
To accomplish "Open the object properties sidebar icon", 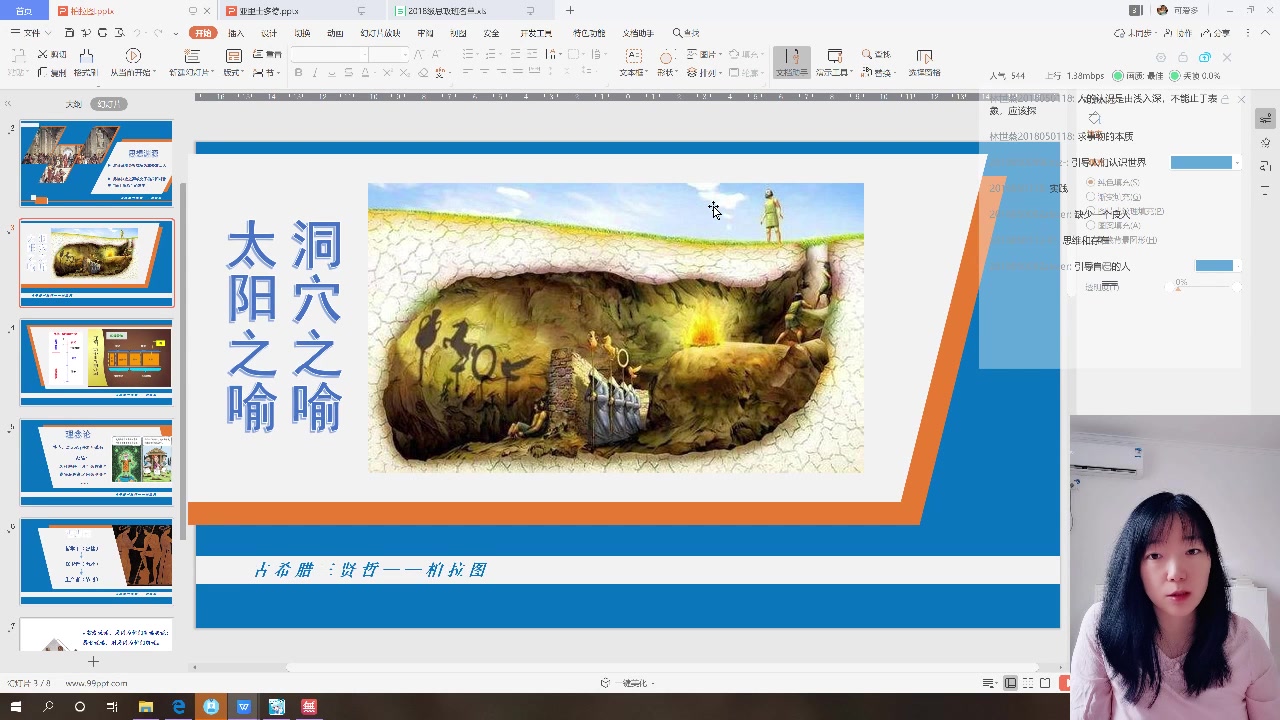I will click(1265, 119).
